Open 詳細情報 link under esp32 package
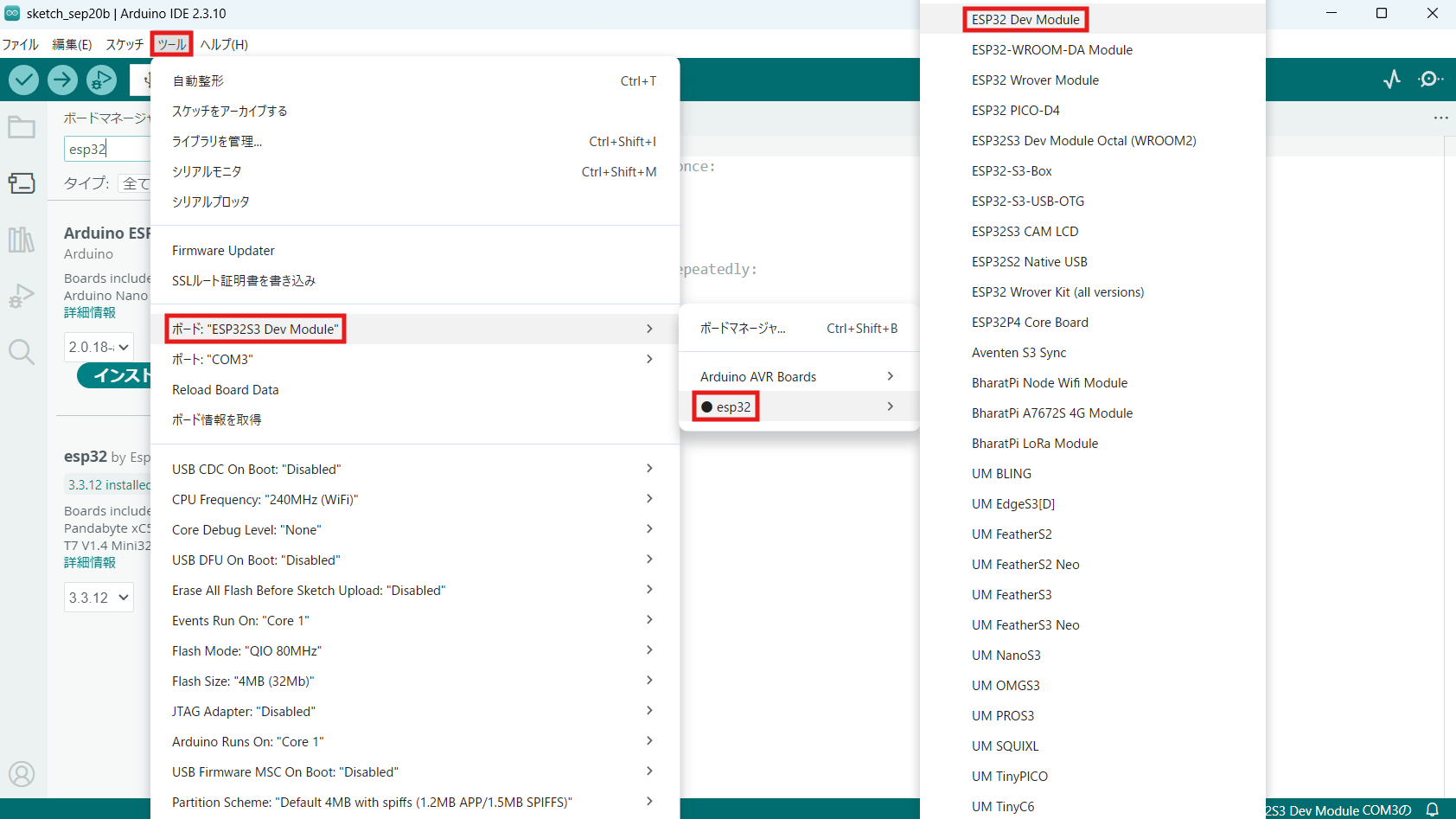The height and width of the screenshot is (819, 1456). (90, 562)
